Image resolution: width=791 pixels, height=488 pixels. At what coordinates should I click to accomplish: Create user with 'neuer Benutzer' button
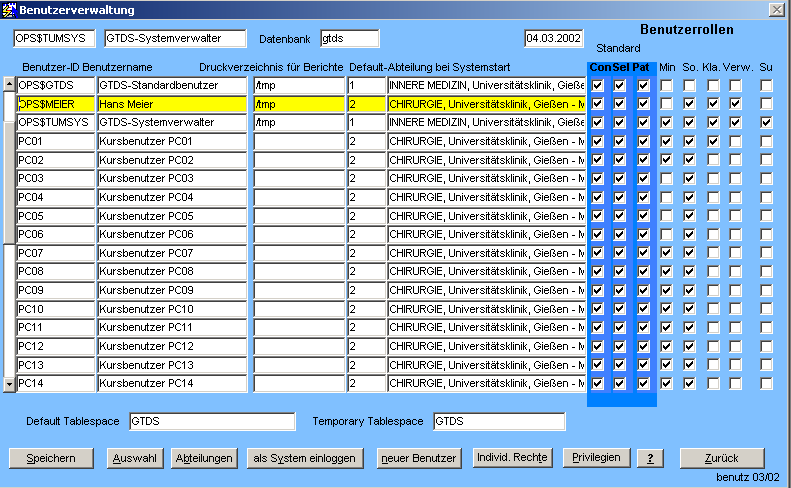418,458
